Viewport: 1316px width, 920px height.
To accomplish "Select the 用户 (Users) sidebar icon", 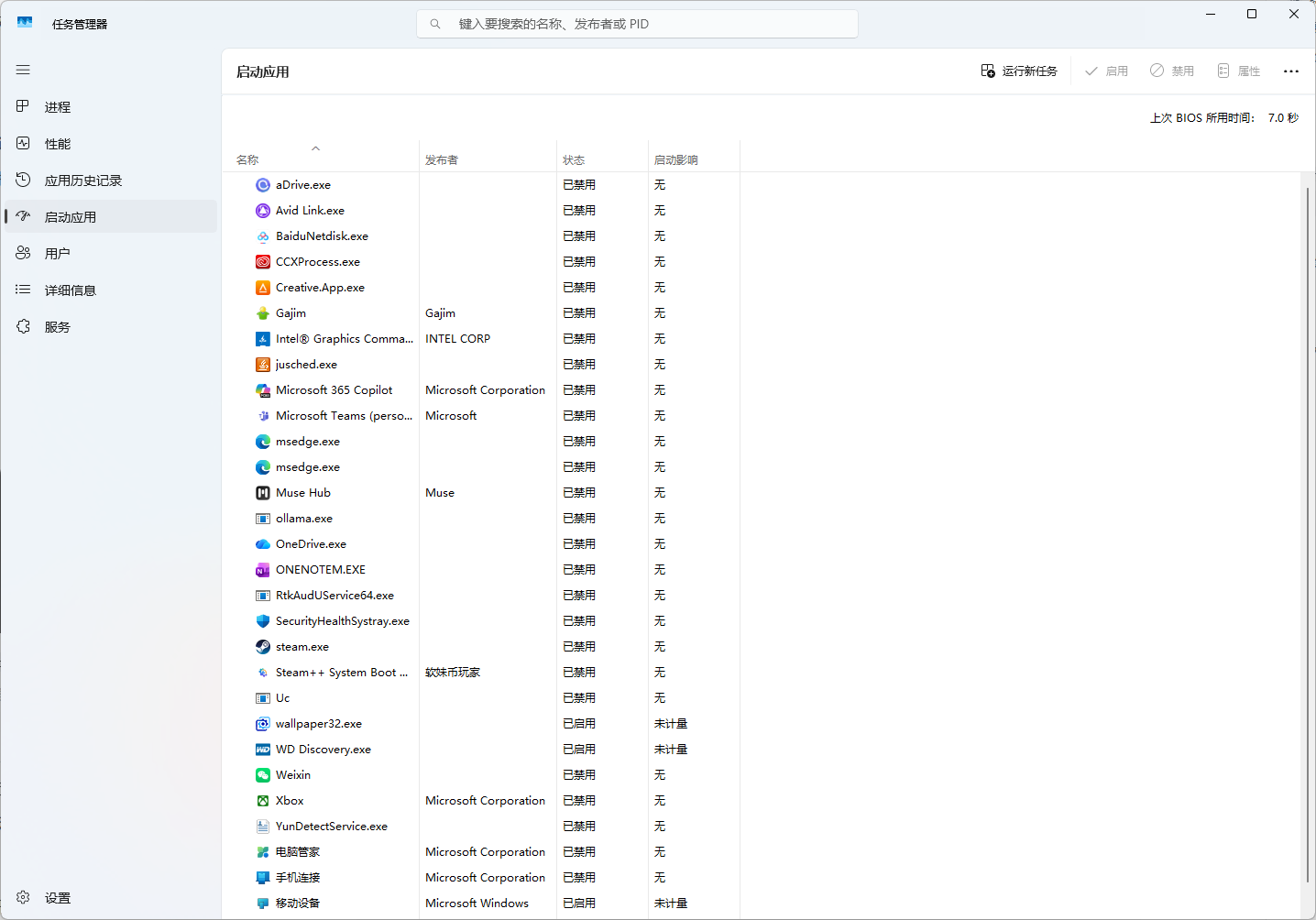I will pos(24,253).
